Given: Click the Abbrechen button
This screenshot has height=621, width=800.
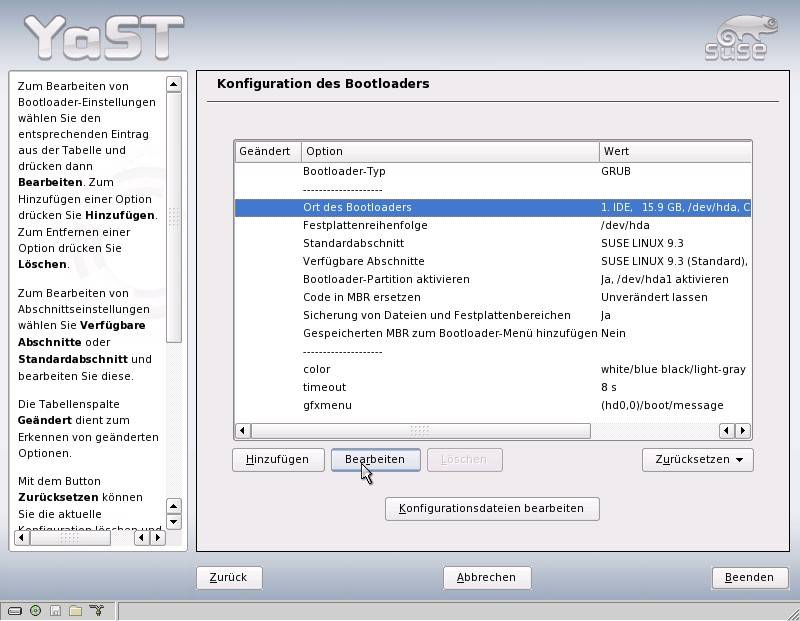Looking at the screenshot, I should [x=486, y=577].
